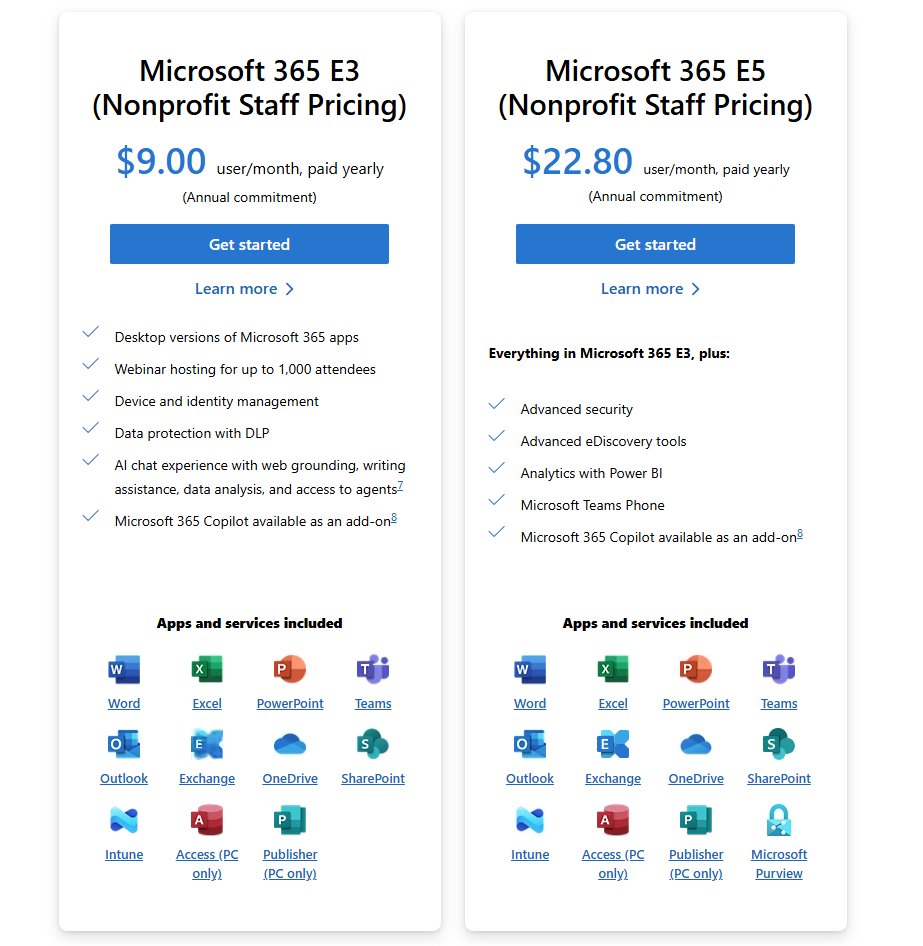Click the Word icon in E3 plan

coord(124,670)
